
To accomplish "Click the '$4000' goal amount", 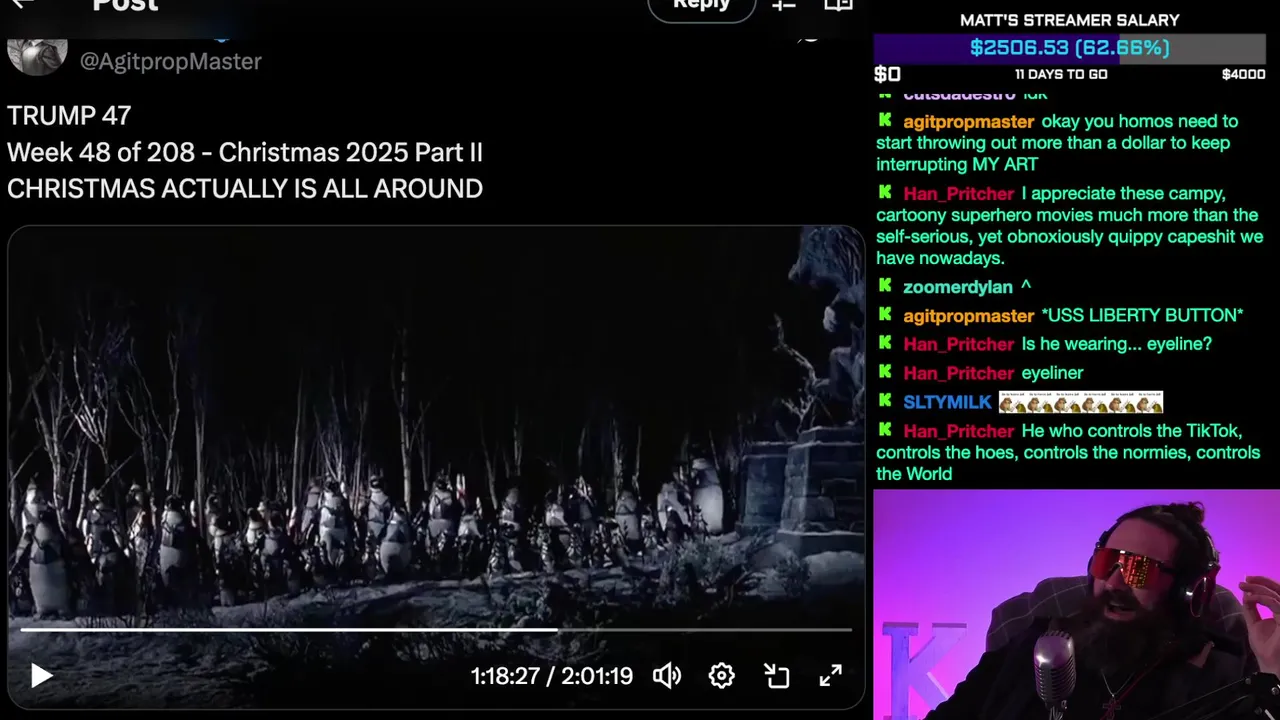I will (x=1243, y=74).
